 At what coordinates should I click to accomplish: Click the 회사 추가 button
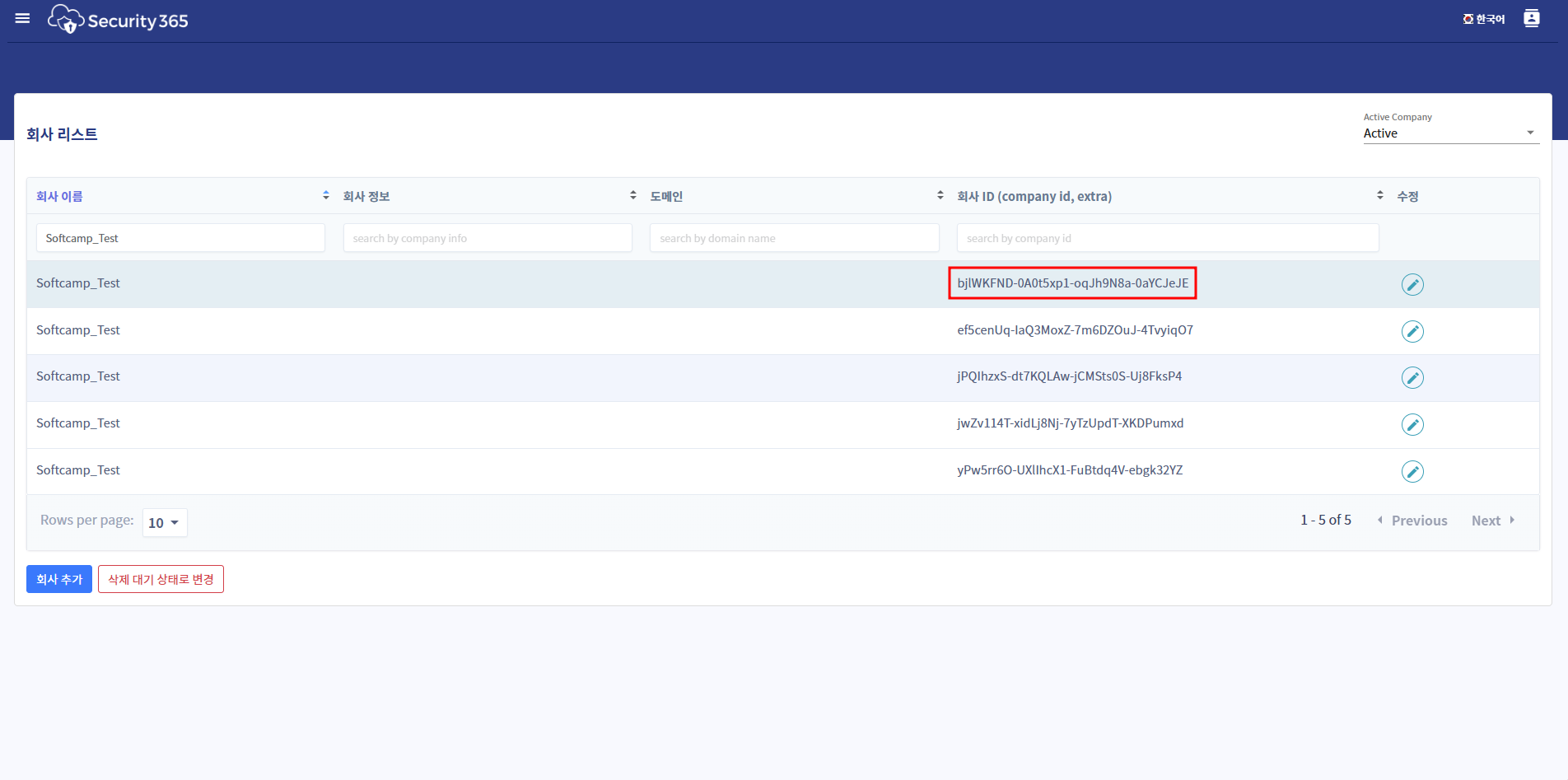click(59, 579)
